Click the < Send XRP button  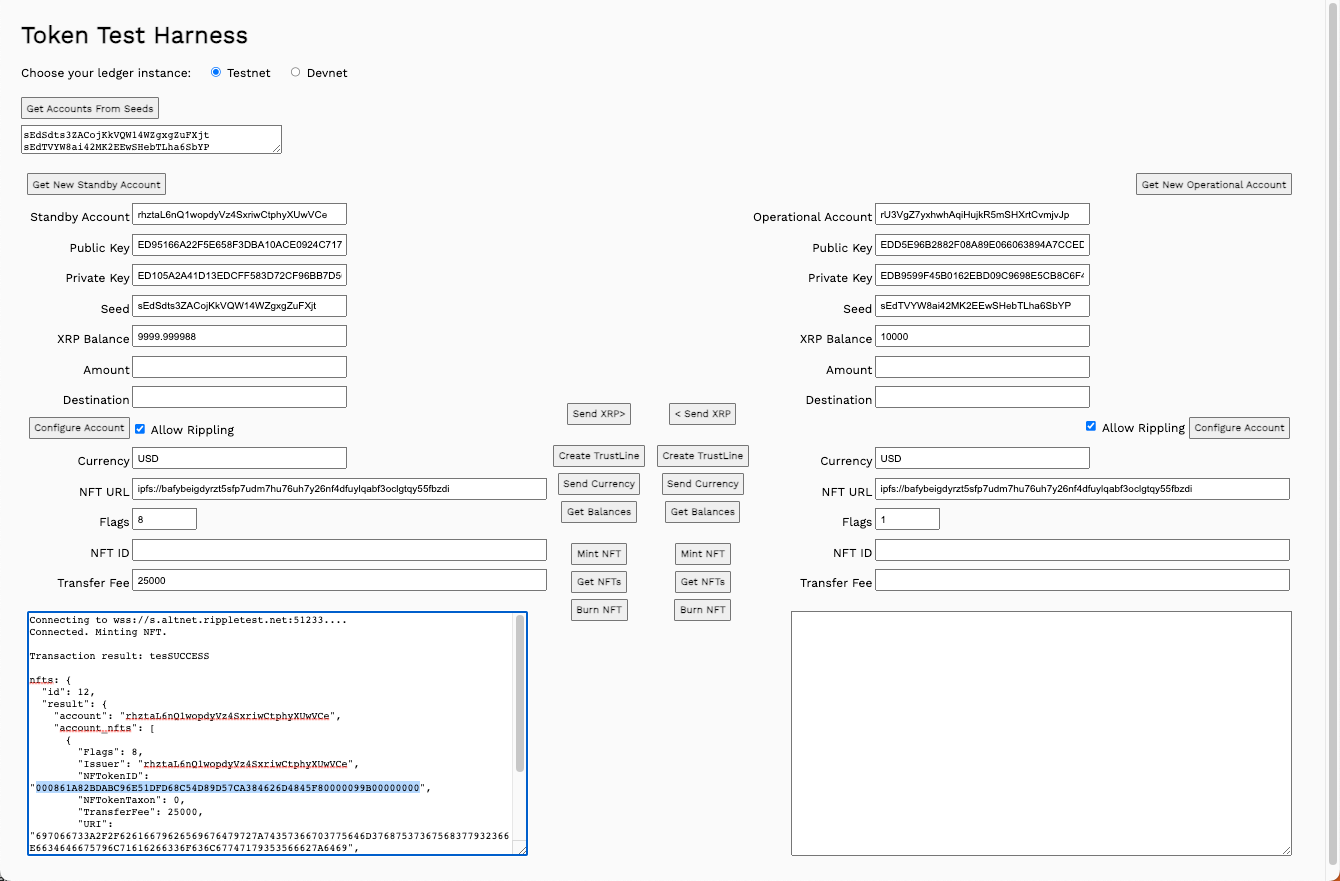pos(702,414)
